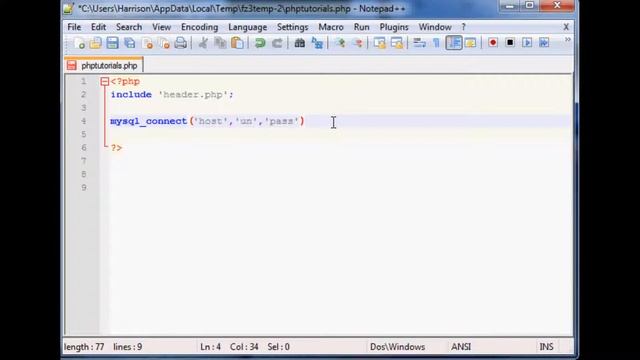Click the 'host' string argument

pos(210,121)
